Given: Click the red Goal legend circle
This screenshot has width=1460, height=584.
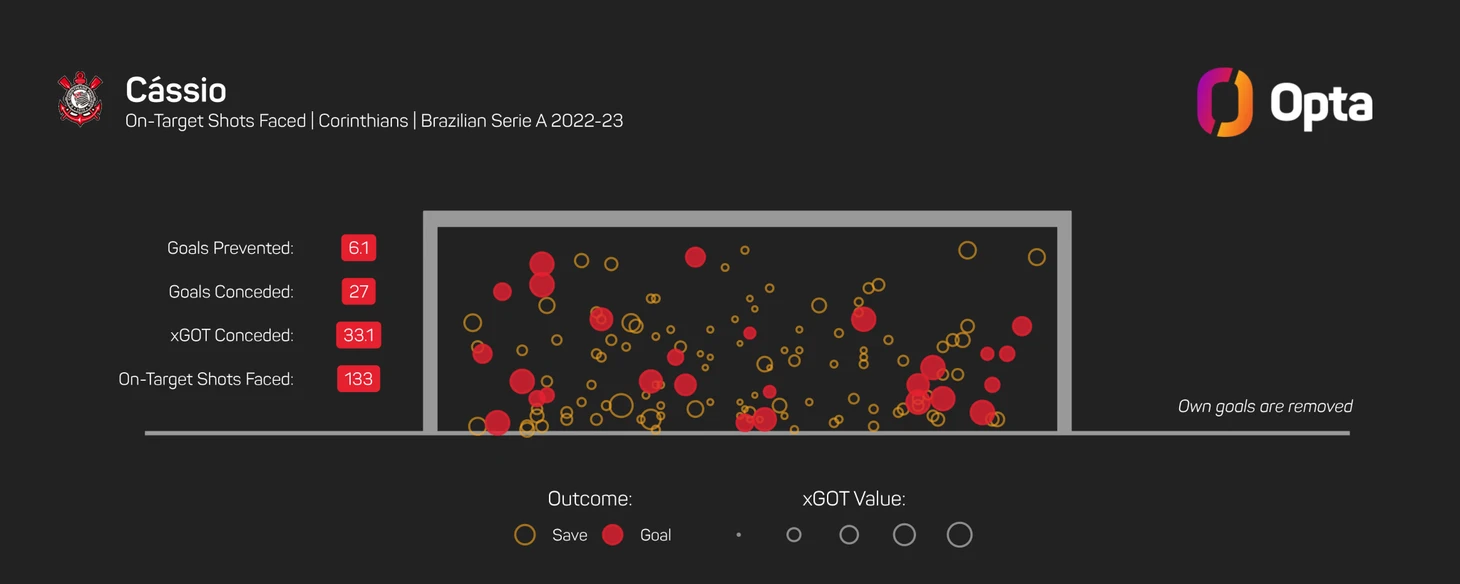Looking at the screenshot, I should [613, 535].
